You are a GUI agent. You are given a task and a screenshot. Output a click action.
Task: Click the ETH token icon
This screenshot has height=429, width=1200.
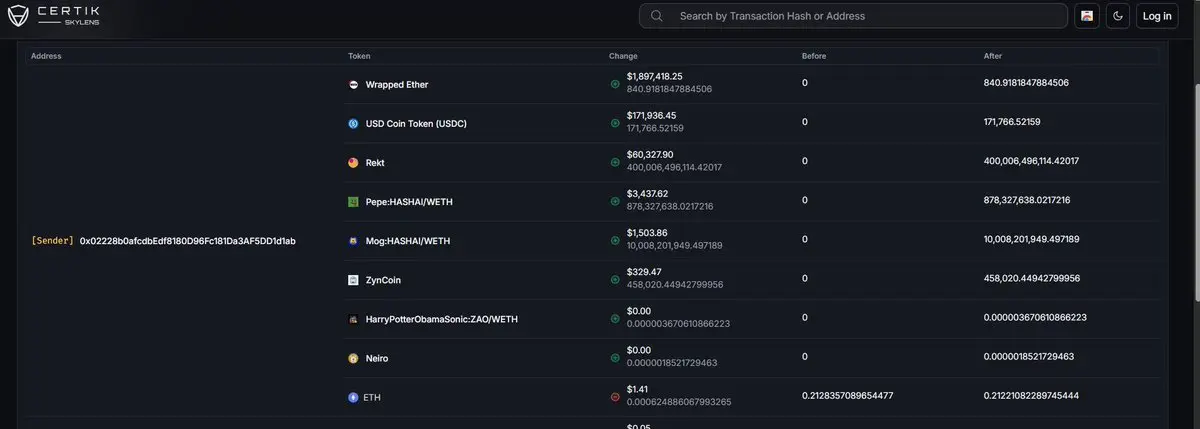pyautogui.click(x=353, y=397)
